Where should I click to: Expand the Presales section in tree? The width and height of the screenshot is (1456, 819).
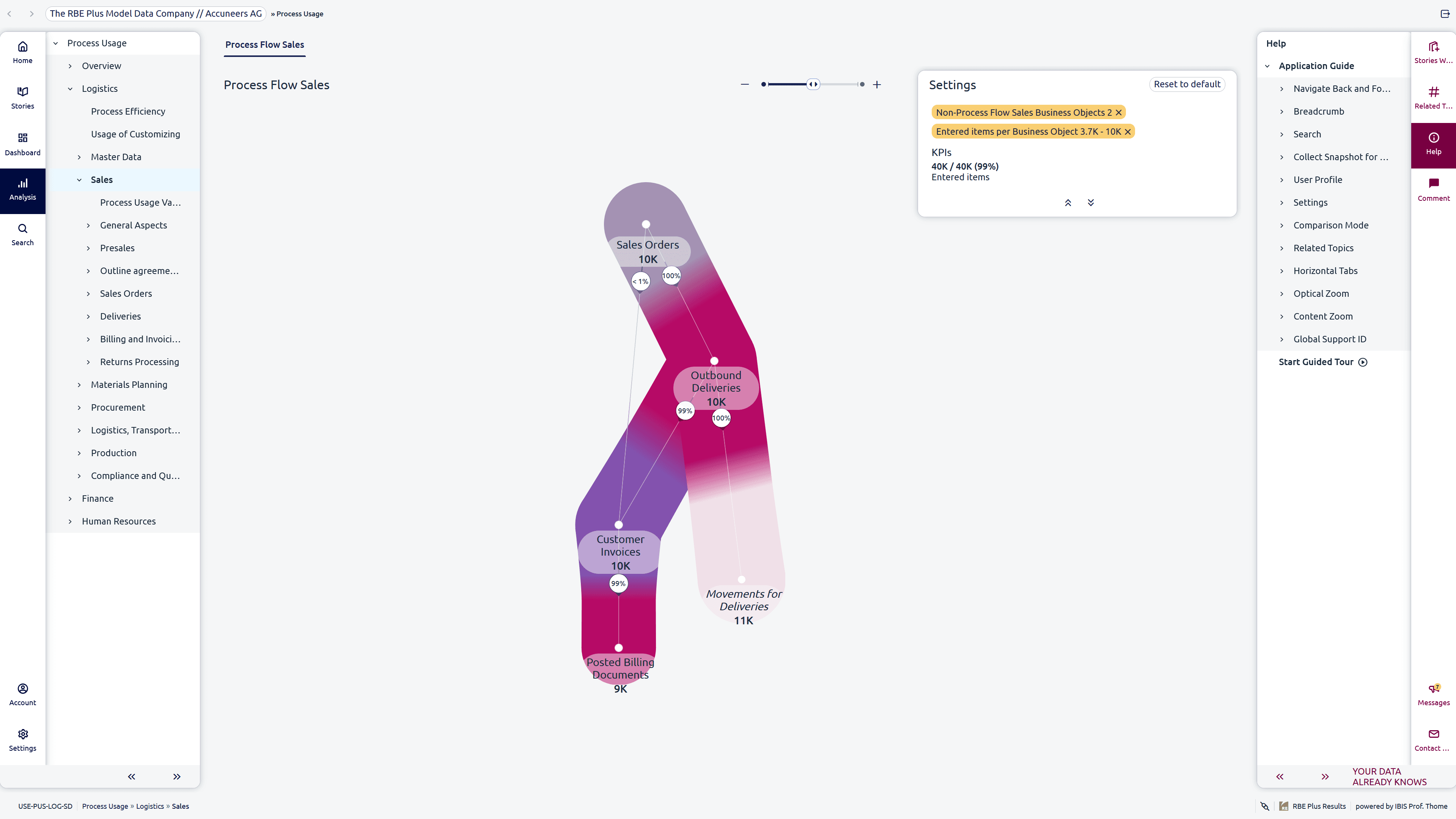tap(88, 248)
